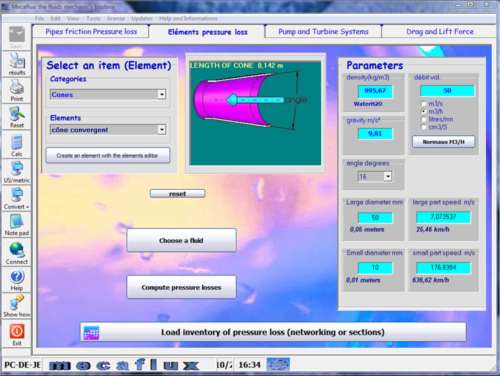This screenshot has width=500, height=376.
Task: Click the débit vol field showing 50
Action: point(447,91)
